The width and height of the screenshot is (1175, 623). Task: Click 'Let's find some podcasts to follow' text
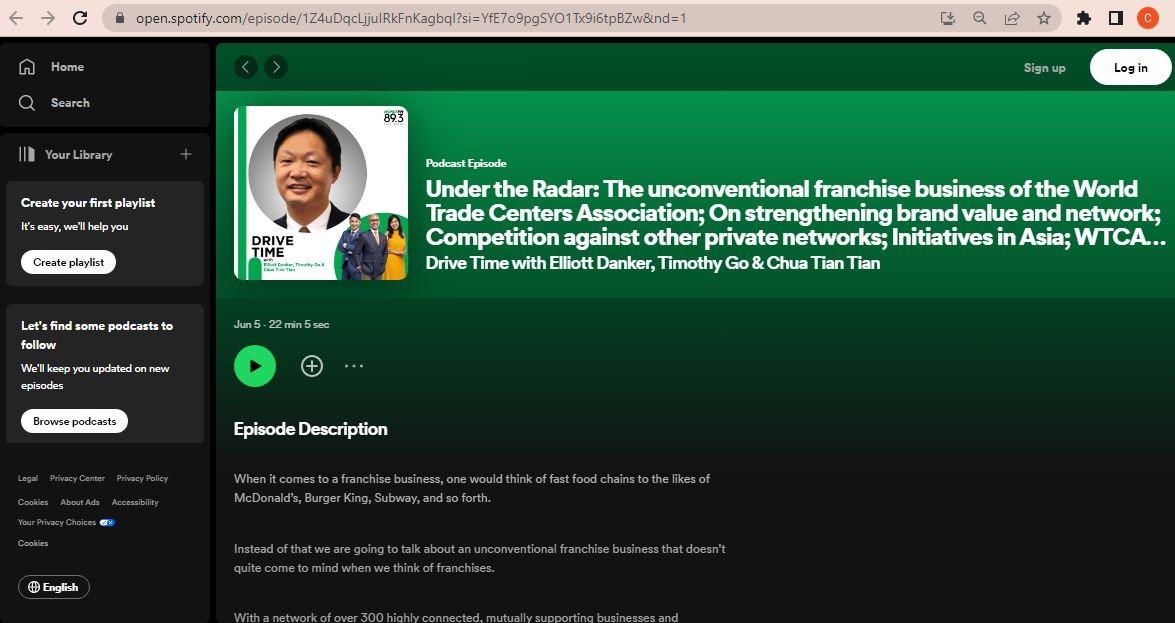(x=97, y=335)
